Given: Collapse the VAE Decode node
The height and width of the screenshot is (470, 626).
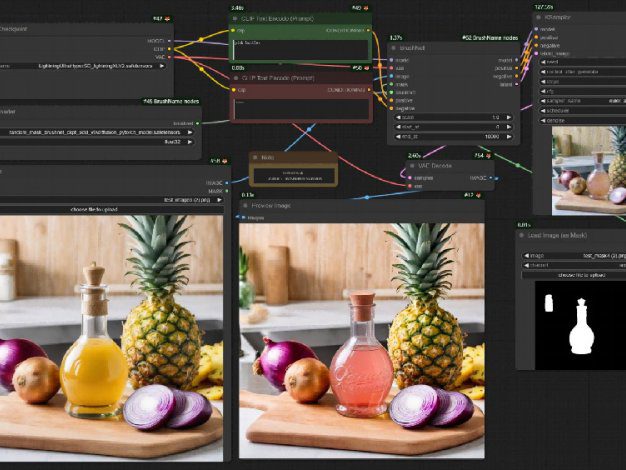Looking at the screenshot, I should pos(412,166).
